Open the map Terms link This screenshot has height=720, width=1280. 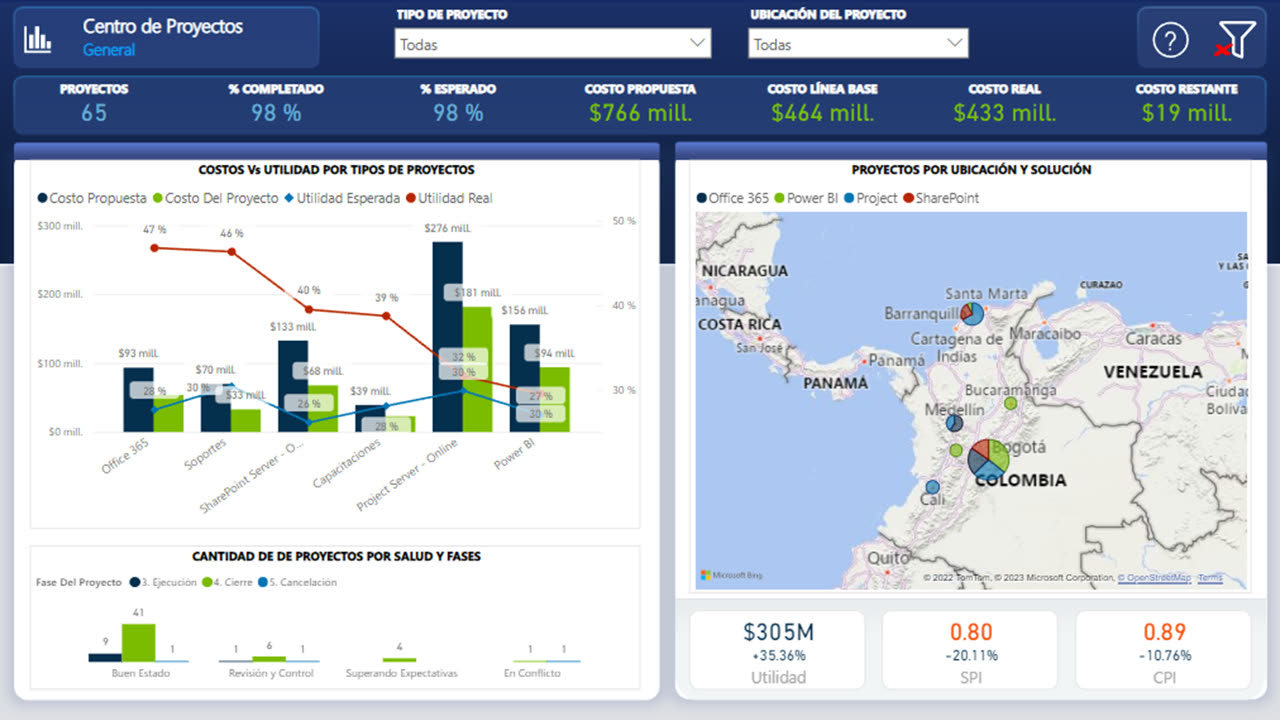coord(1210,578)
